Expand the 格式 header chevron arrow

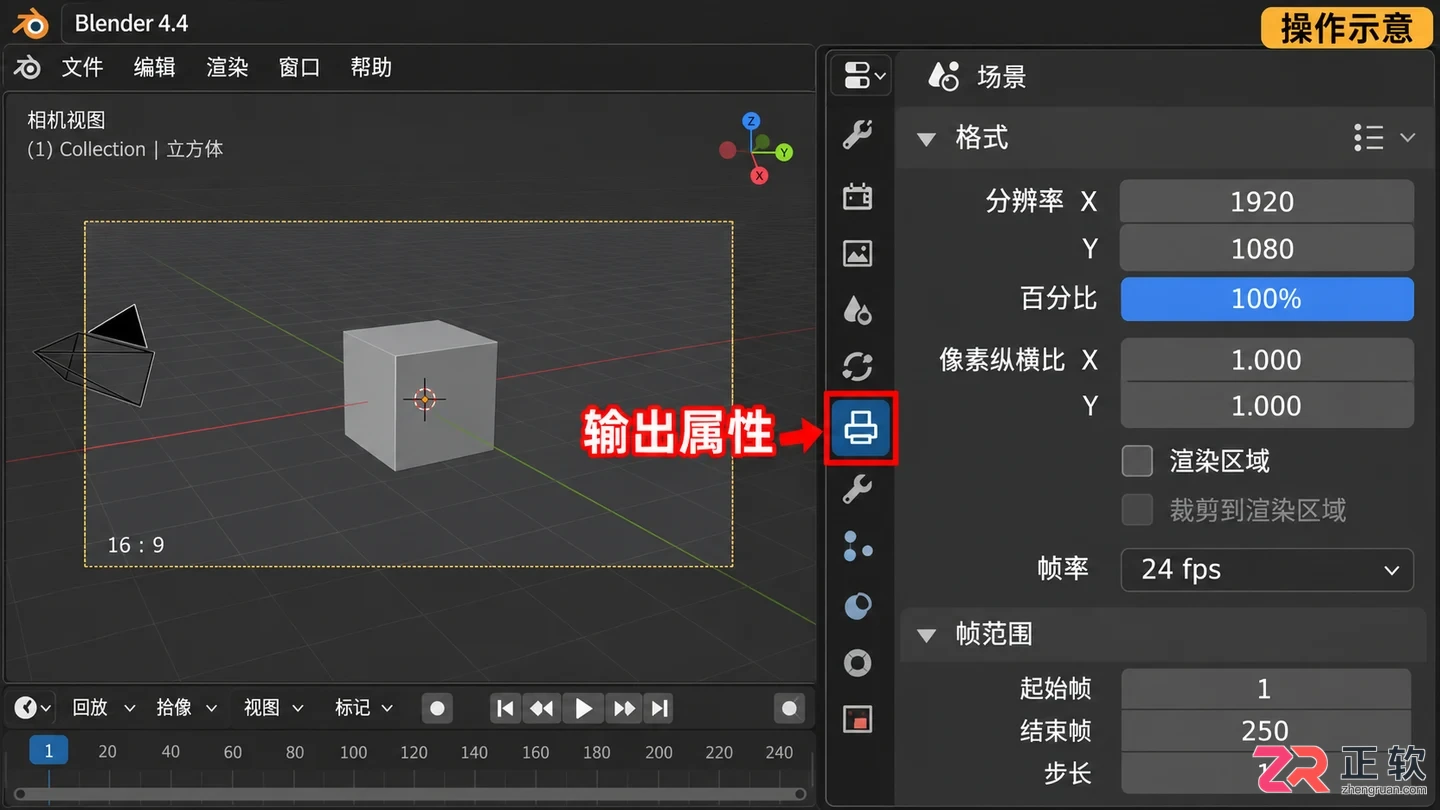pyautogui.click(x=1408, y=137)
